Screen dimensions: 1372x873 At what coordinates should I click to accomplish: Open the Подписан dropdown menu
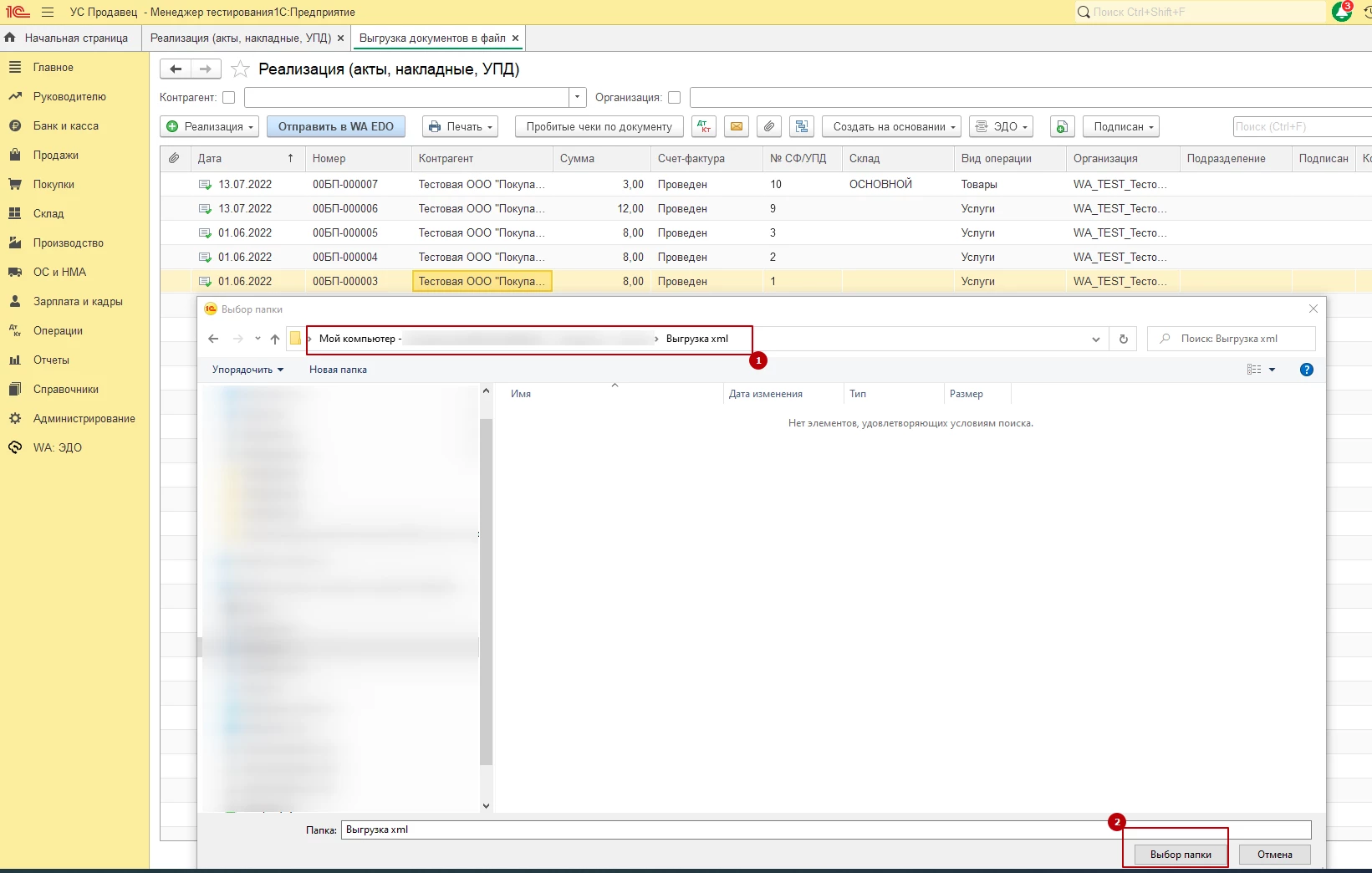[x=1121, y=126]
